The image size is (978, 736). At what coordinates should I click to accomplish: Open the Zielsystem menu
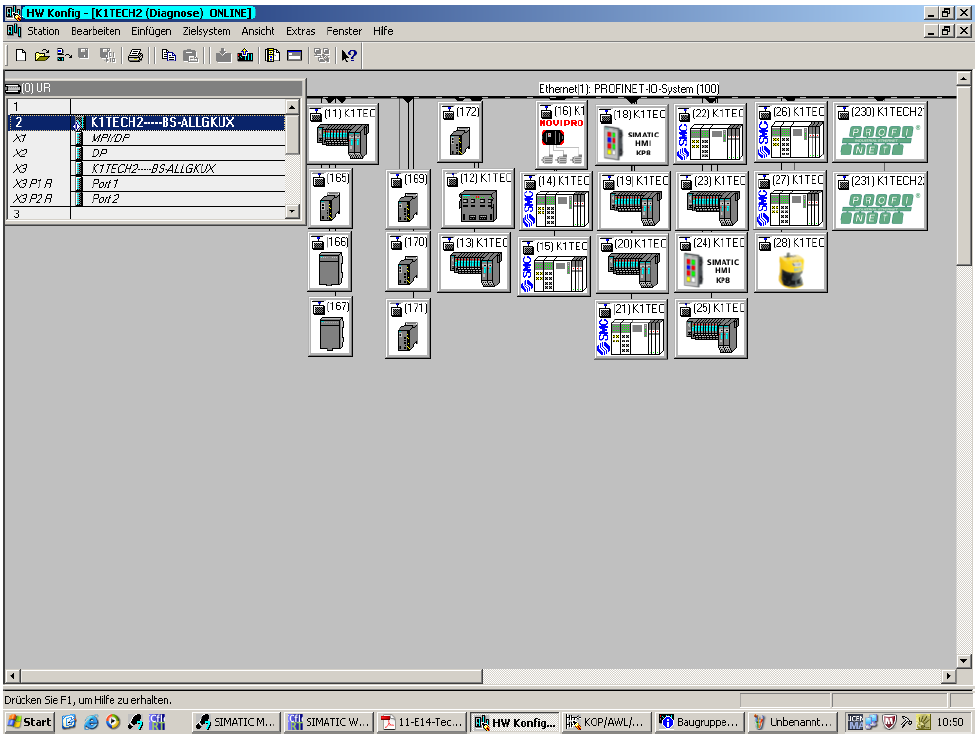pos(206,31)
